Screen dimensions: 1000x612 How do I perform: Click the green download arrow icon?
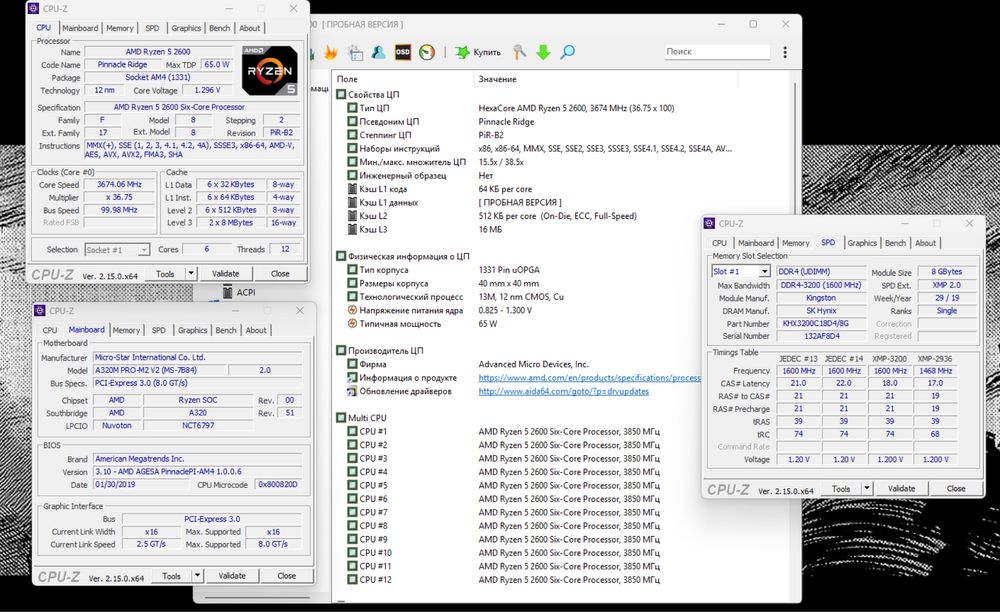pyautogui.click(x=543, y=52)
